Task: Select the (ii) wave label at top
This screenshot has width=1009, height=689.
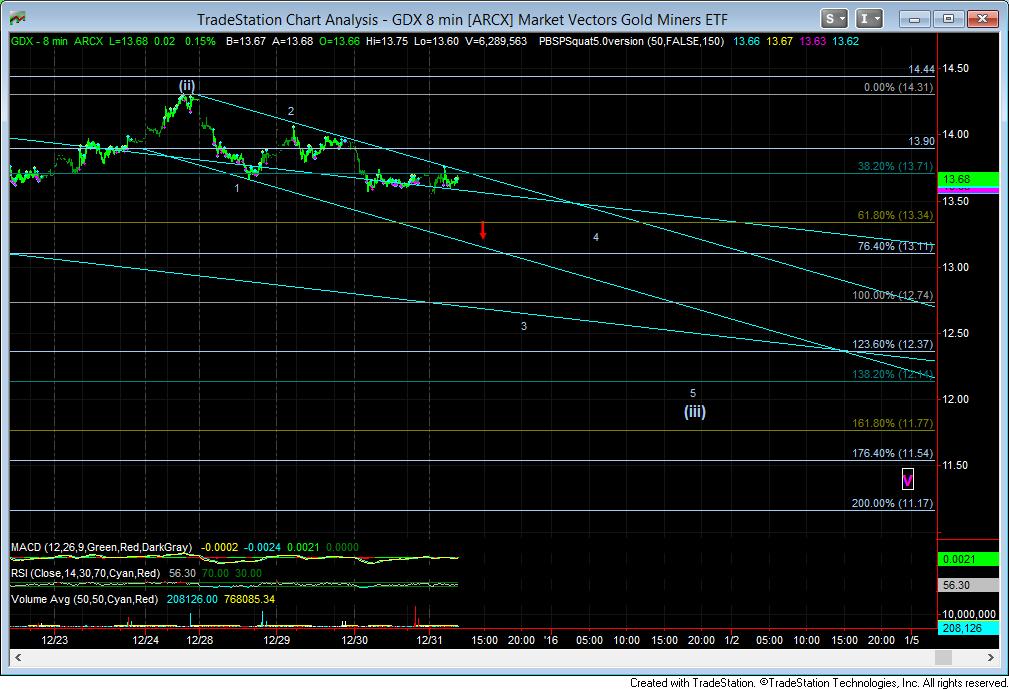Action: point(187,86)
